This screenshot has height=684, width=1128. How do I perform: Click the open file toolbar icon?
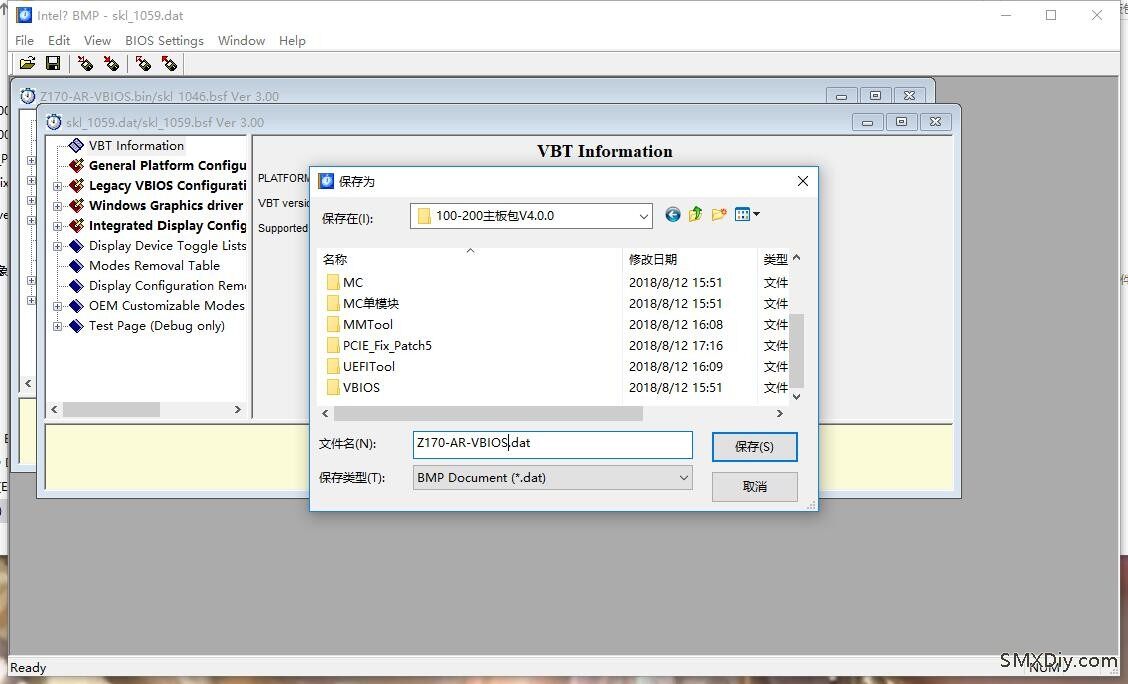(27, 63)
